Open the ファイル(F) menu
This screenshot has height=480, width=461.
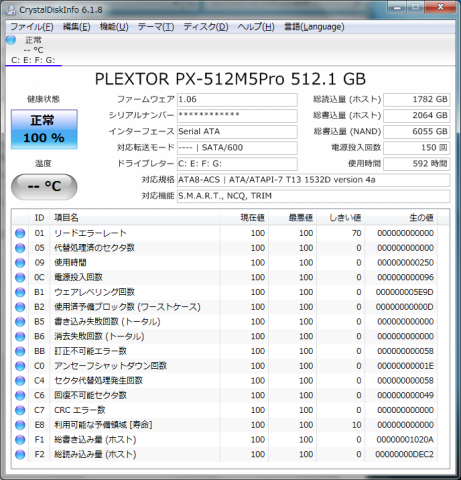32,27
